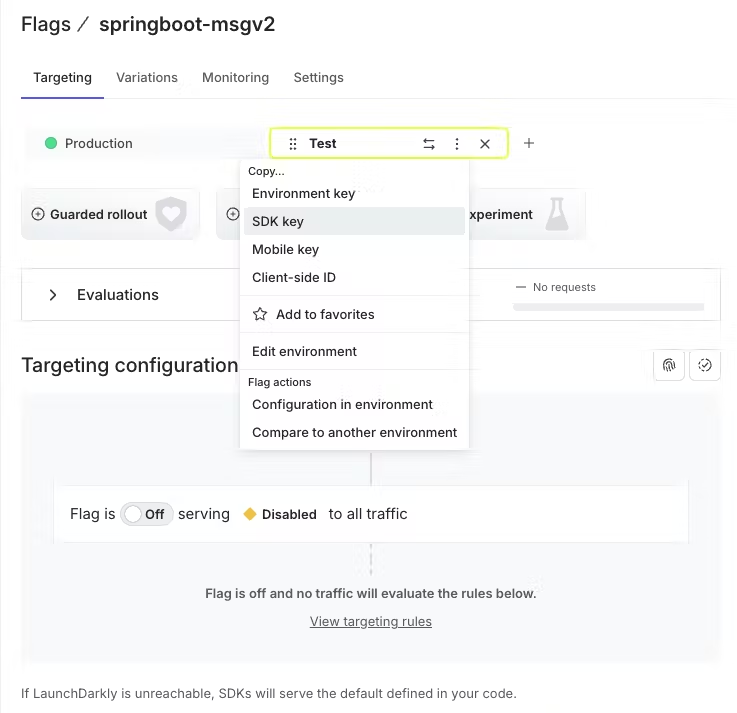Click the dashed checkmark circle icon

click(x=705, y=365)
